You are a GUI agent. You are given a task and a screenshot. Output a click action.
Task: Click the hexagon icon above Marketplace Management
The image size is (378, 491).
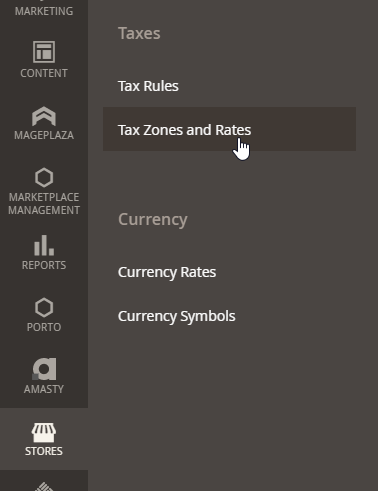[44, 178]
